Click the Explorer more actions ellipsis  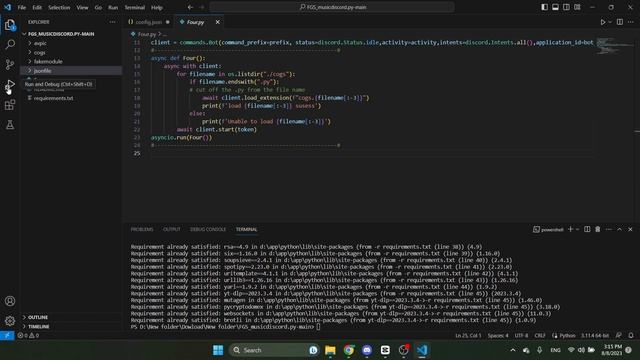[x=112, y=22]
